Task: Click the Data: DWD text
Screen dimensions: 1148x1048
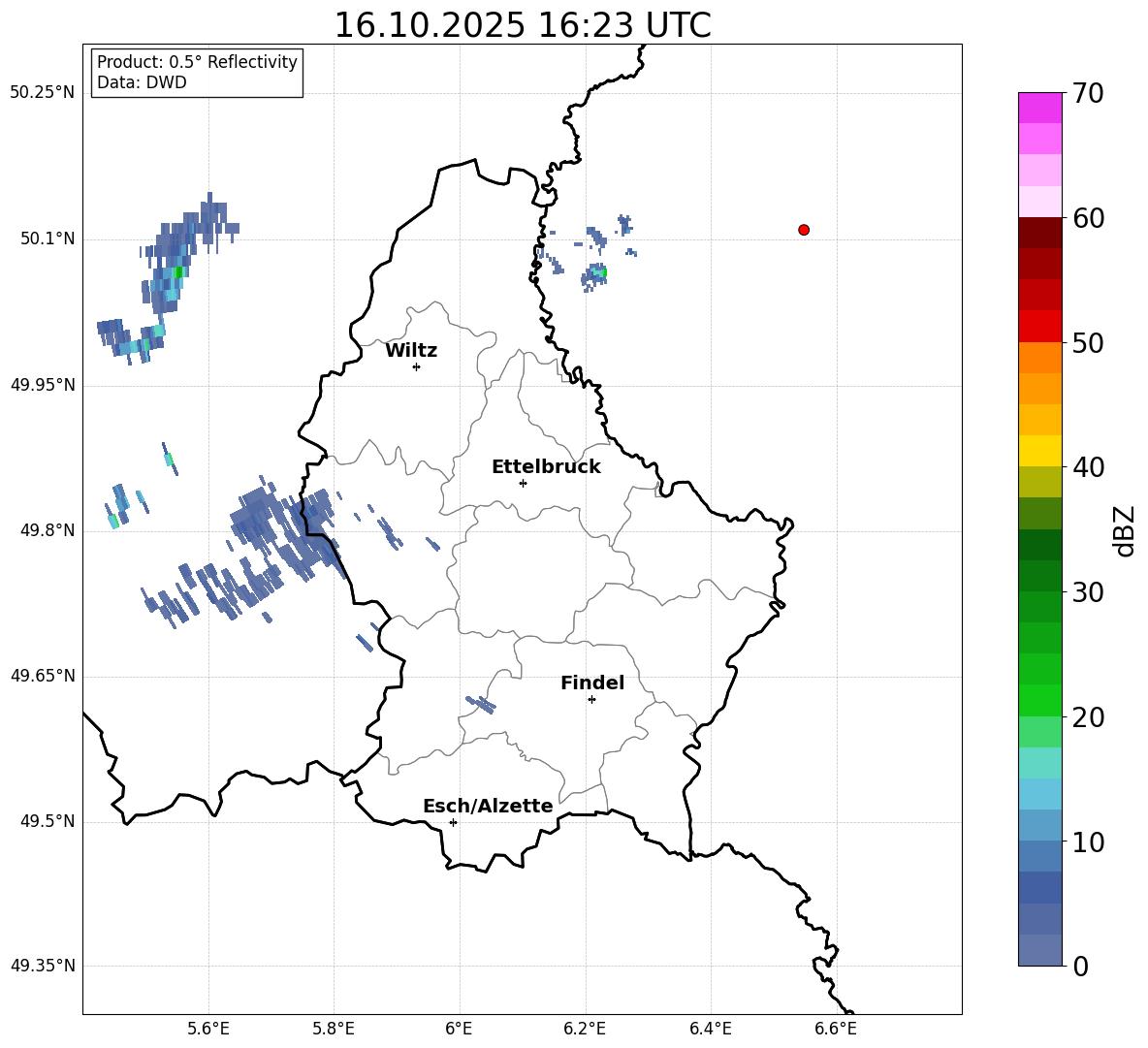Action: [x=142, y=82]
